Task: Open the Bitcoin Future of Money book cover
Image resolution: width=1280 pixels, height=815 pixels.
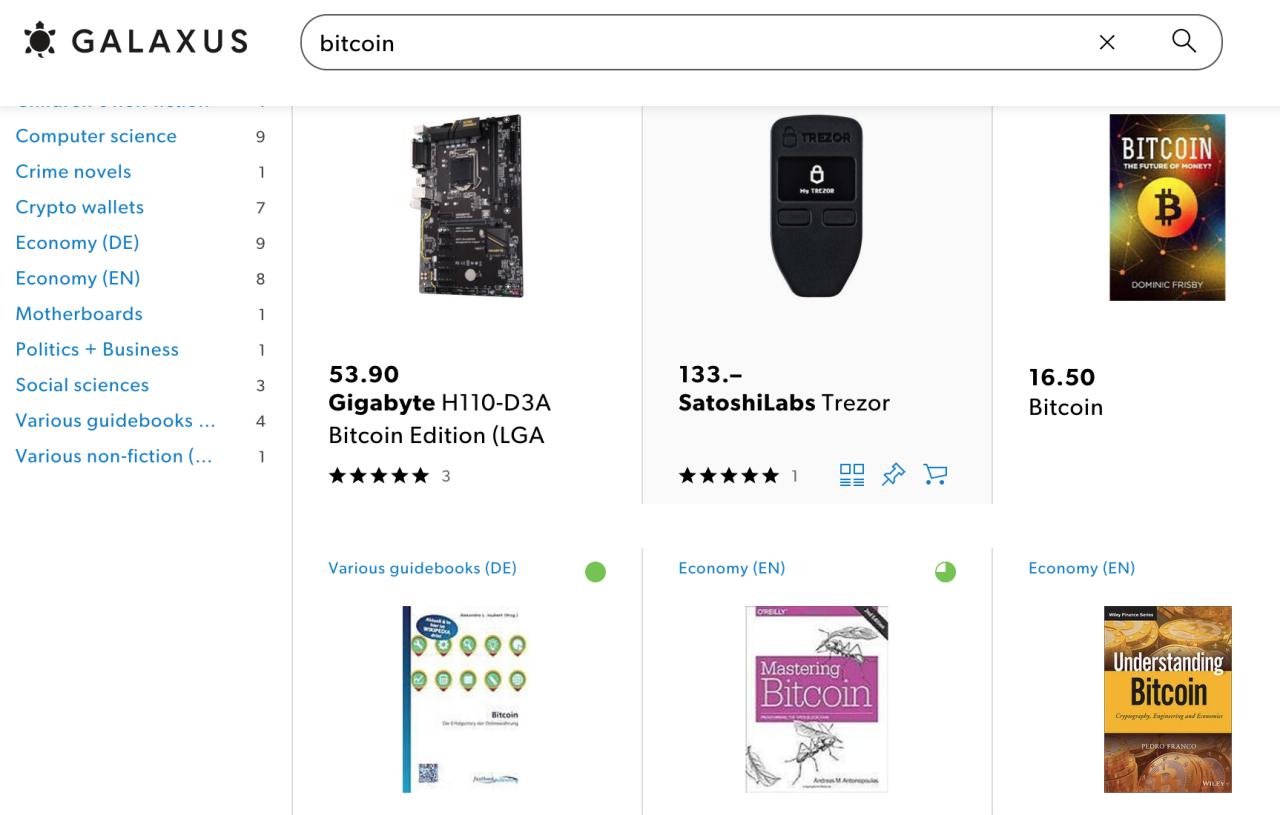Action: pos(1166,207)
